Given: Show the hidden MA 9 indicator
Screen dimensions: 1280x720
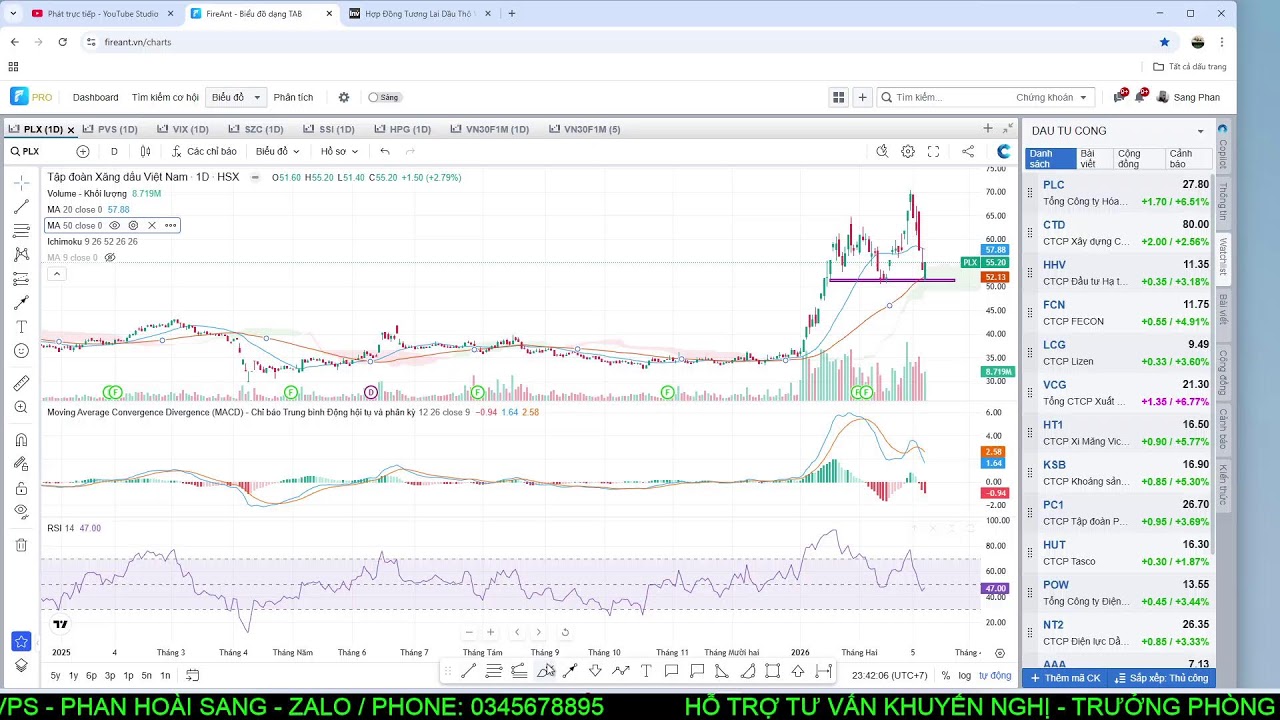Looking at the screenshot, I should click(110, 258).
